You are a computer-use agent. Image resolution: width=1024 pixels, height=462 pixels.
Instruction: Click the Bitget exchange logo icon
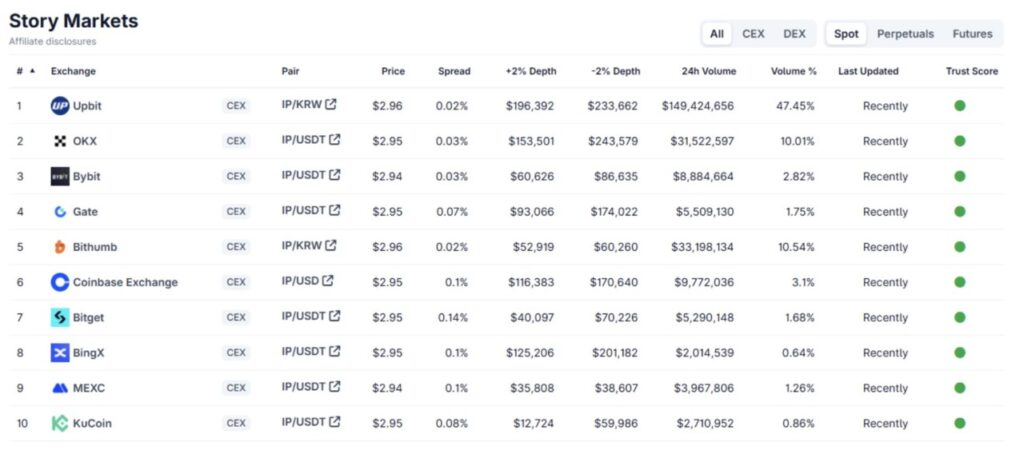[60, 317]
